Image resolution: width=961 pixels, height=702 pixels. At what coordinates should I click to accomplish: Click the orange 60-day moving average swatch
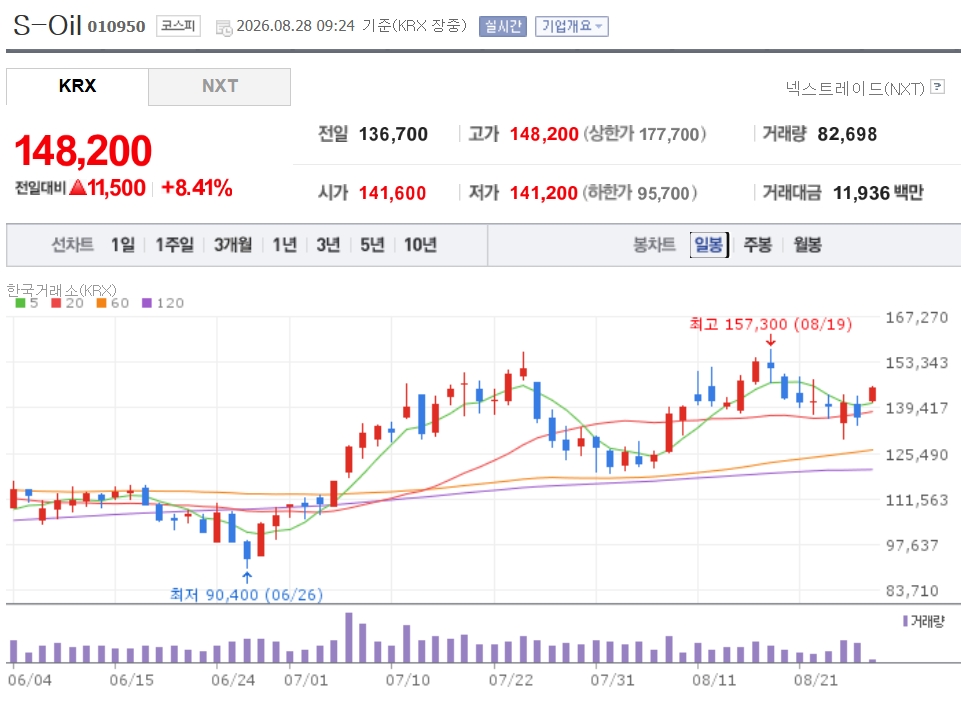tap(101, 303)
